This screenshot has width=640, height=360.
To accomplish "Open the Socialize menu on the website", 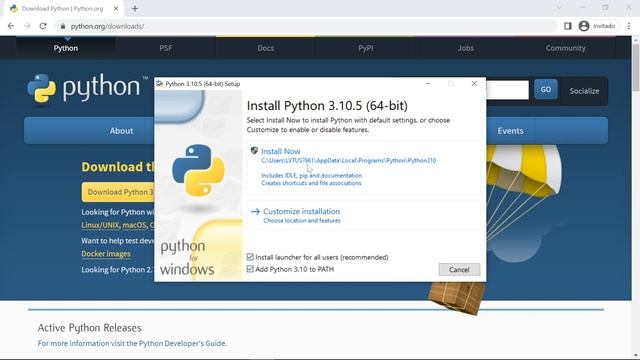I will pos(584,91).
